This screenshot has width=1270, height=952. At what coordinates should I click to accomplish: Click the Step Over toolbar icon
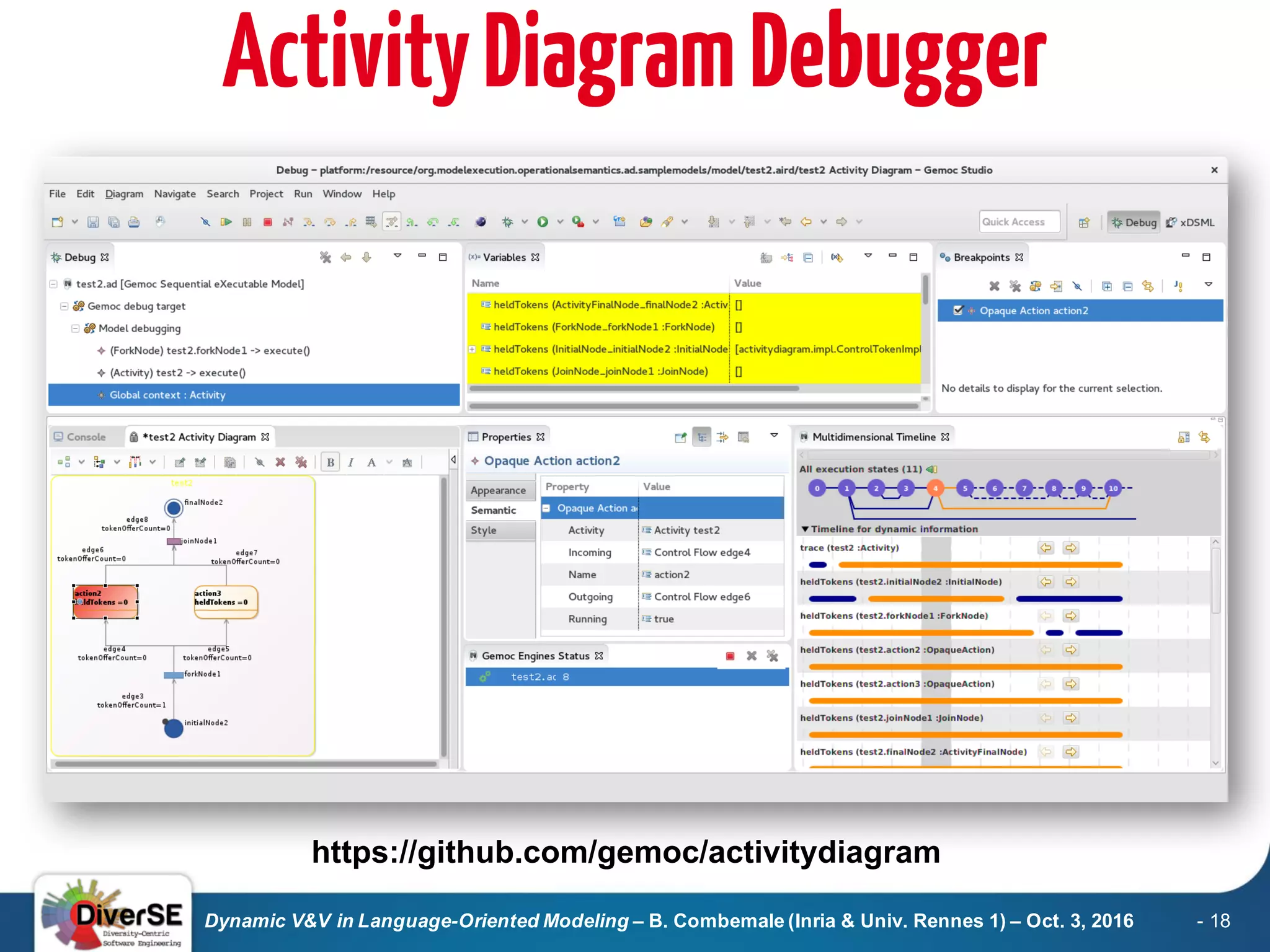click(329, 222)
